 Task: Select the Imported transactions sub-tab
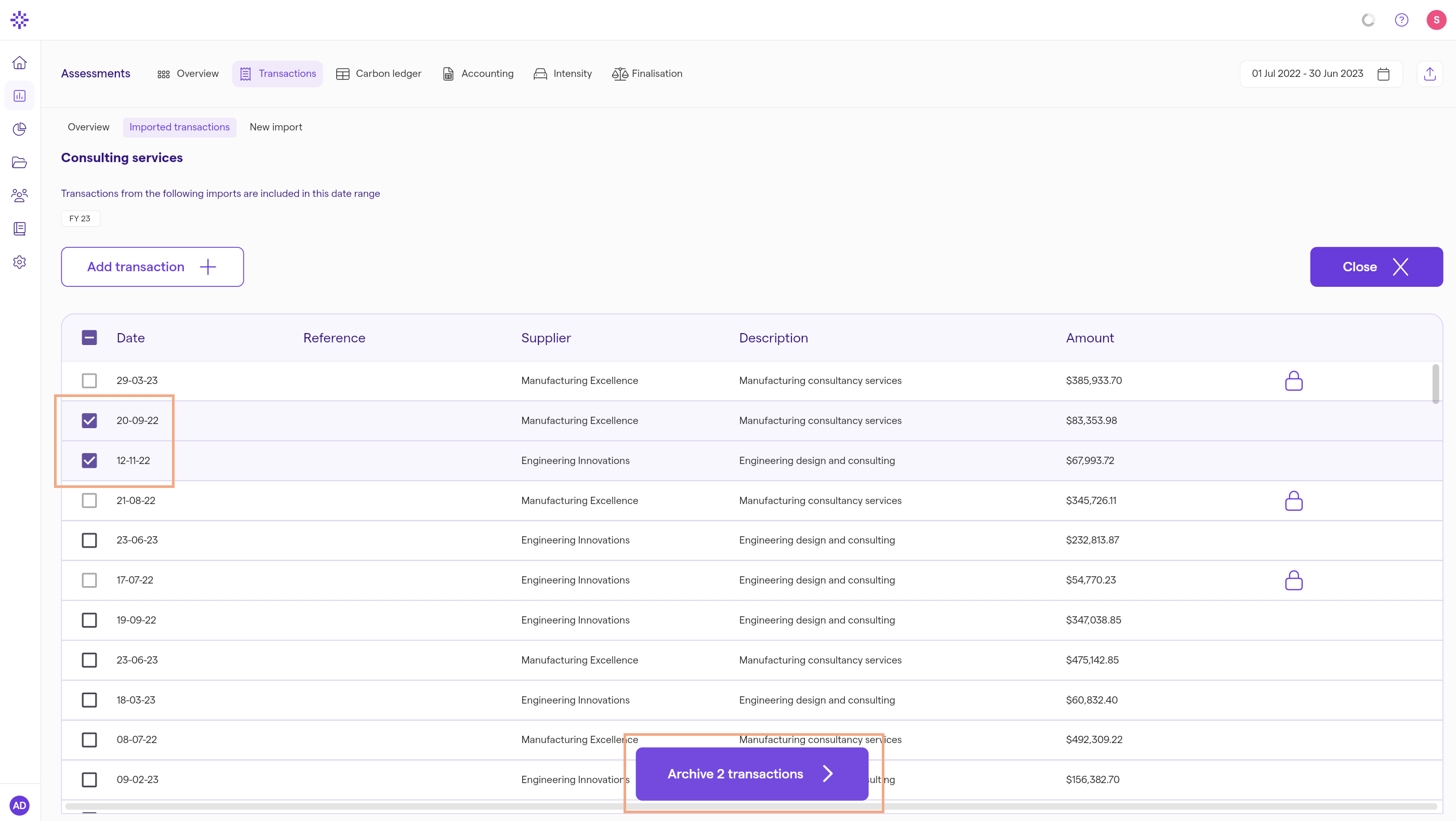[x=180, y=127]
